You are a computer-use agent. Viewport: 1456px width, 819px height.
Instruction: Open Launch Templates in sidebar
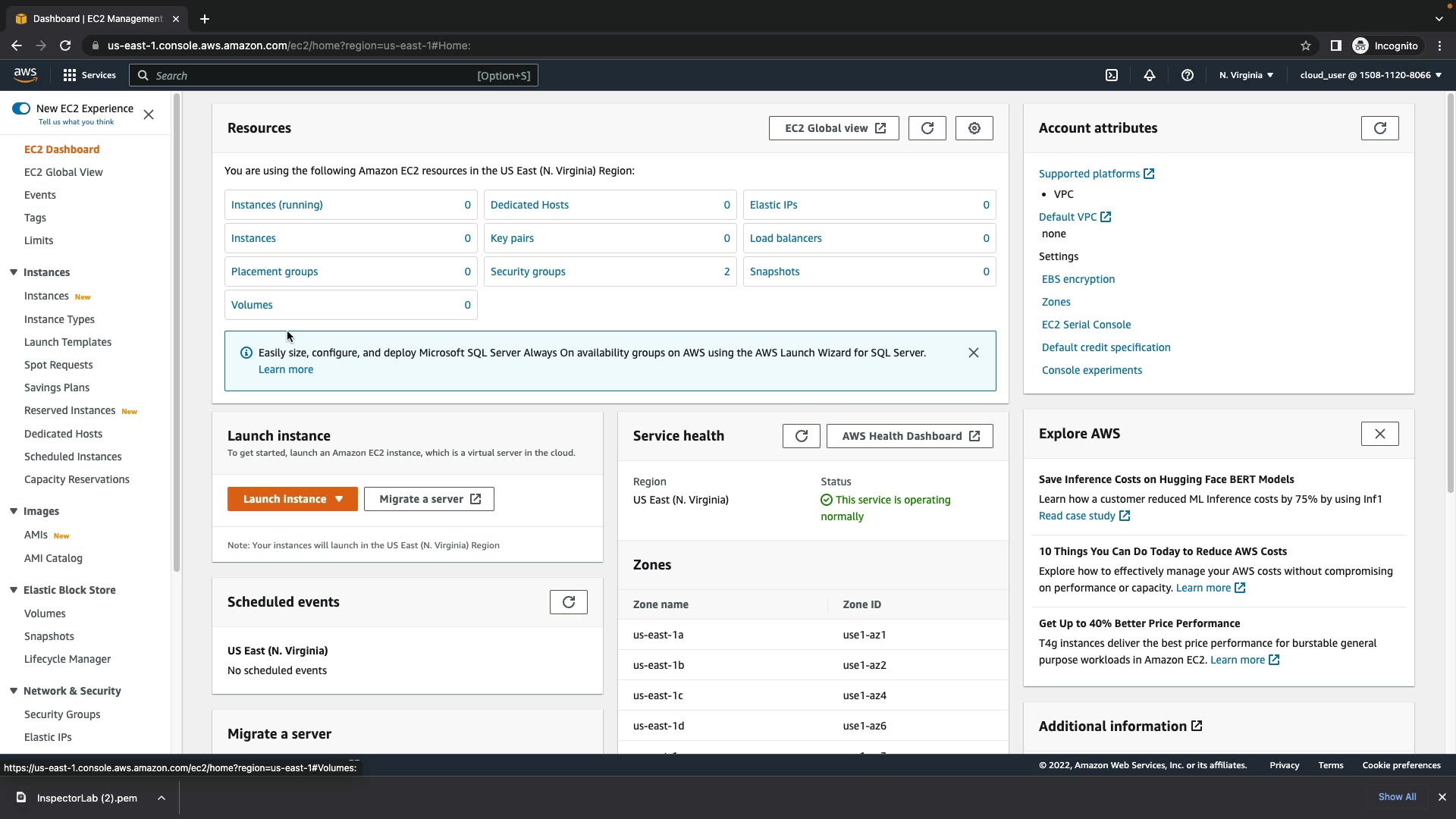(x=67, y=342)
